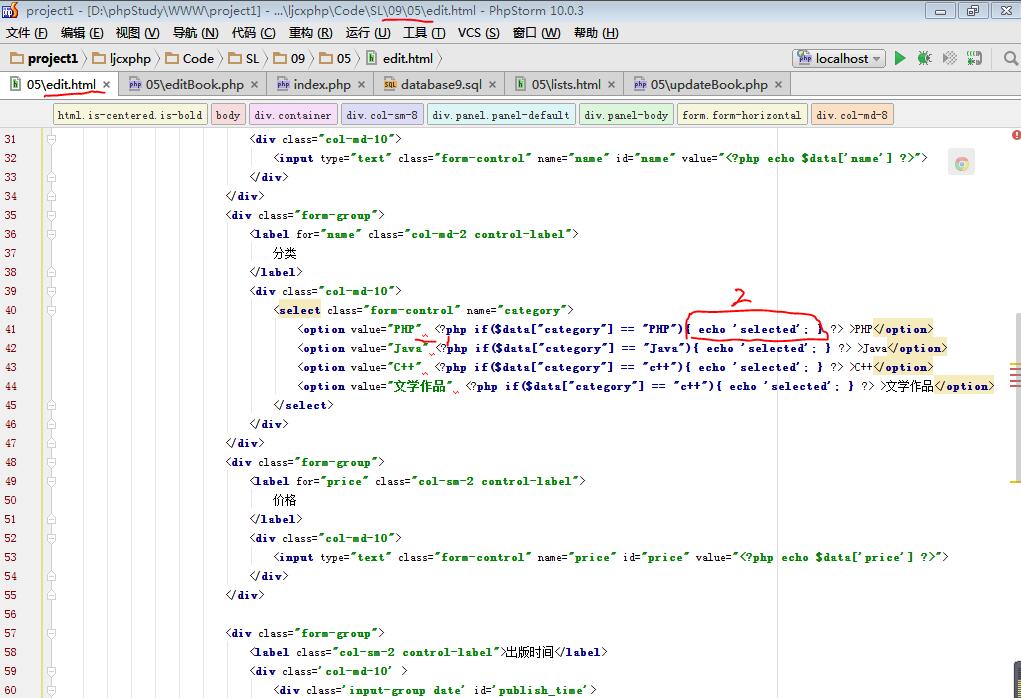Screen dimensions: 1021x698
Task: Click project1 in navigation bar
Action: point(44,59)
